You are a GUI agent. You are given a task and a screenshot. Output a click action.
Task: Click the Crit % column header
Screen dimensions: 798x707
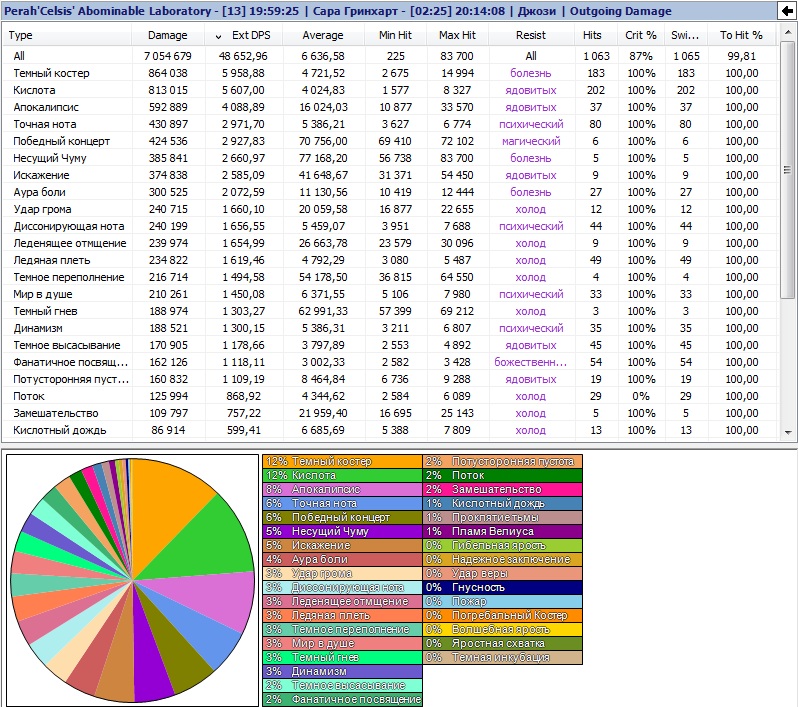pyautogui.click(x=641, y=35)
